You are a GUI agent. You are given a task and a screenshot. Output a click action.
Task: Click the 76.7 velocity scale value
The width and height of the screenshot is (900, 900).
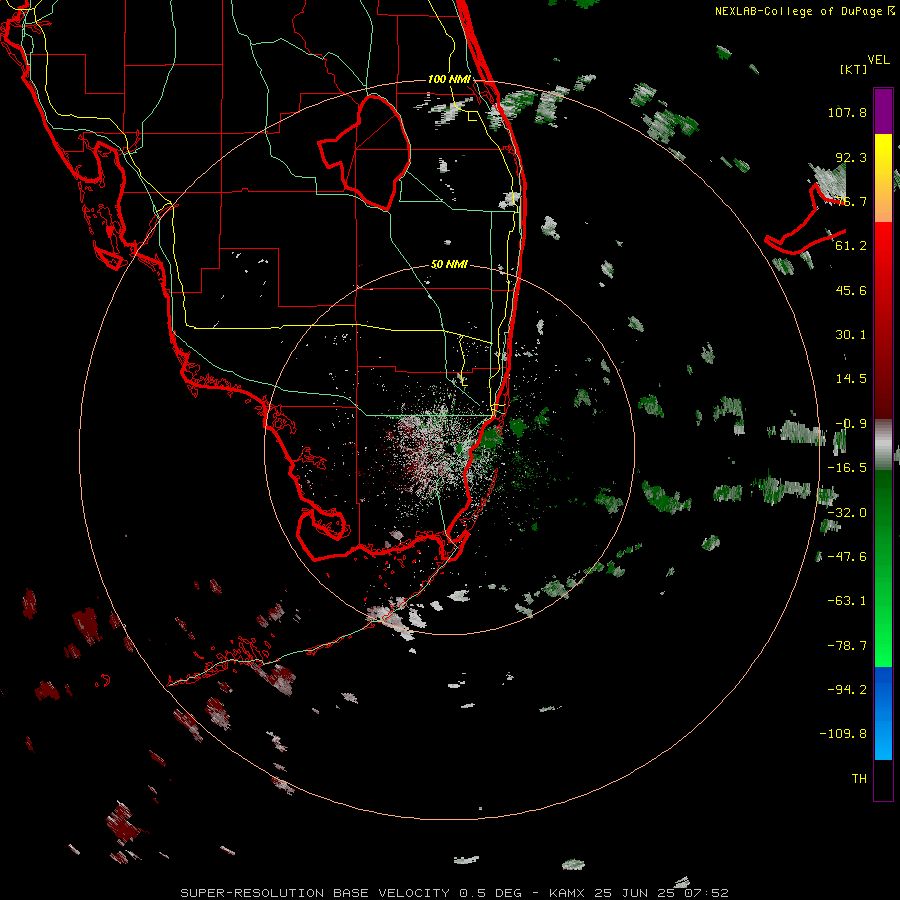click(x=851, y=201)
